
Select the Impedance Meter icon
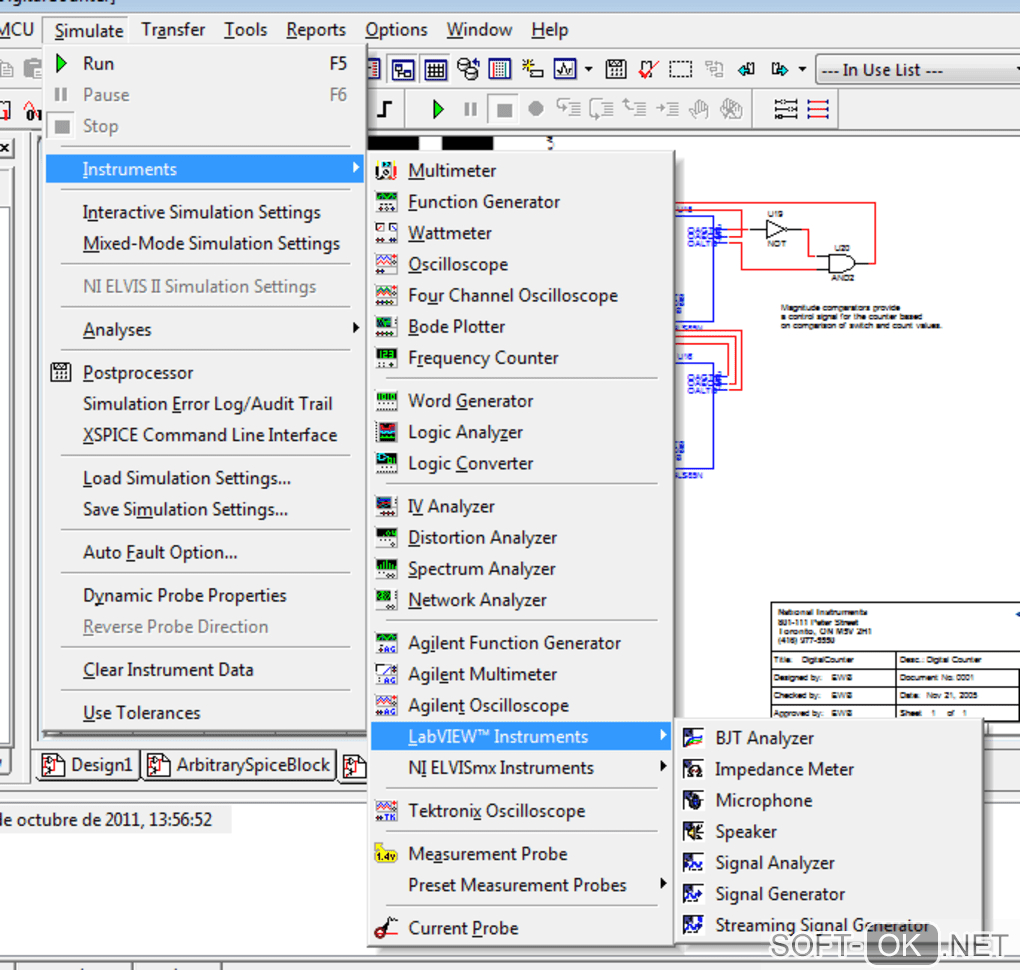[x=693, y=770]
